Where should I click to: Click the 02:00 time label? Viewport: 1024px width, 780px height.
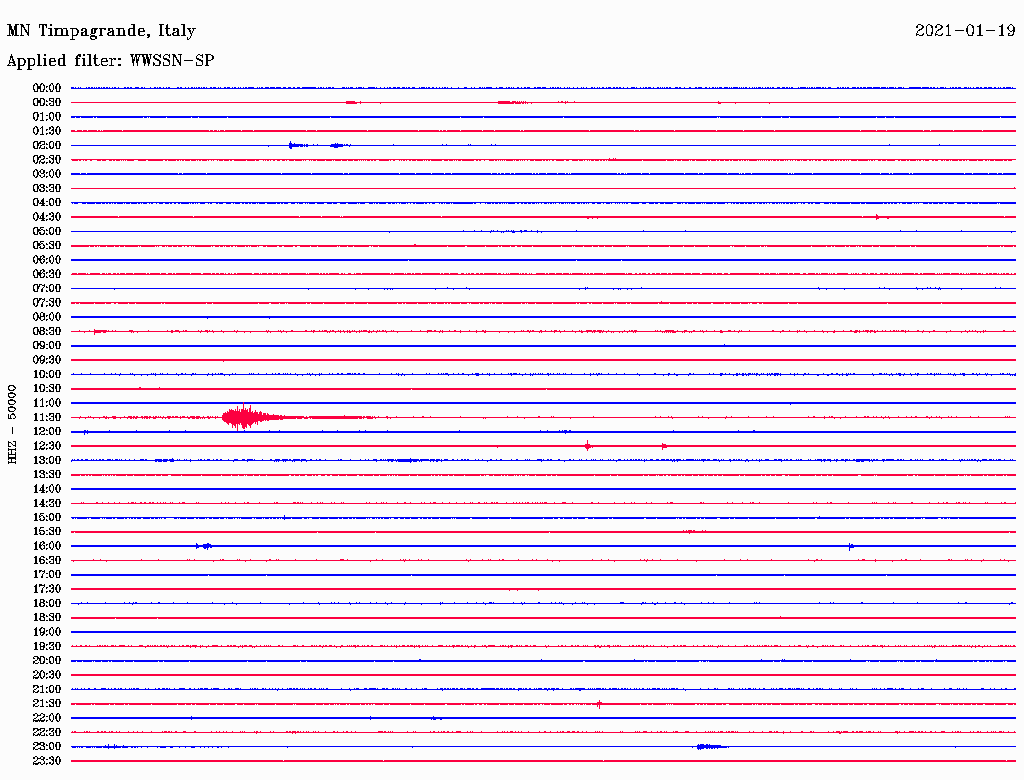click(x=47, y=145)
